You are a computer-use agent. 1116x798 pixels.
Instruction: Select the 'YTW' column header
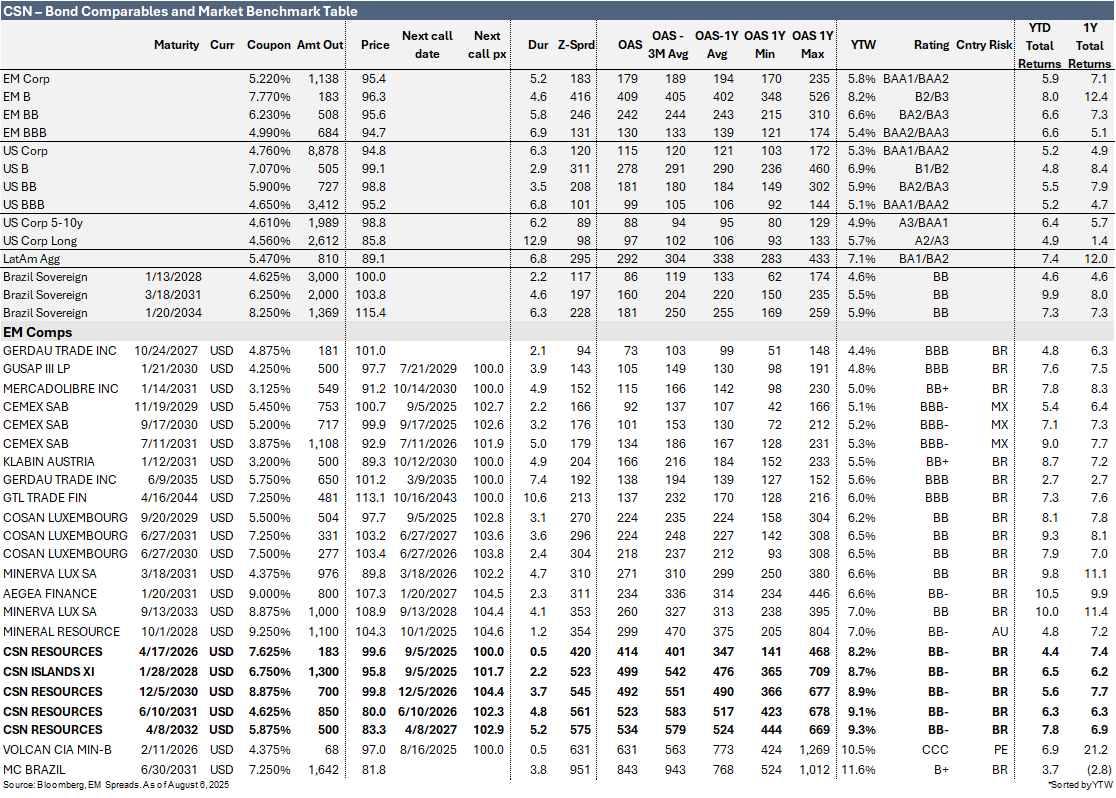[863, 44]
